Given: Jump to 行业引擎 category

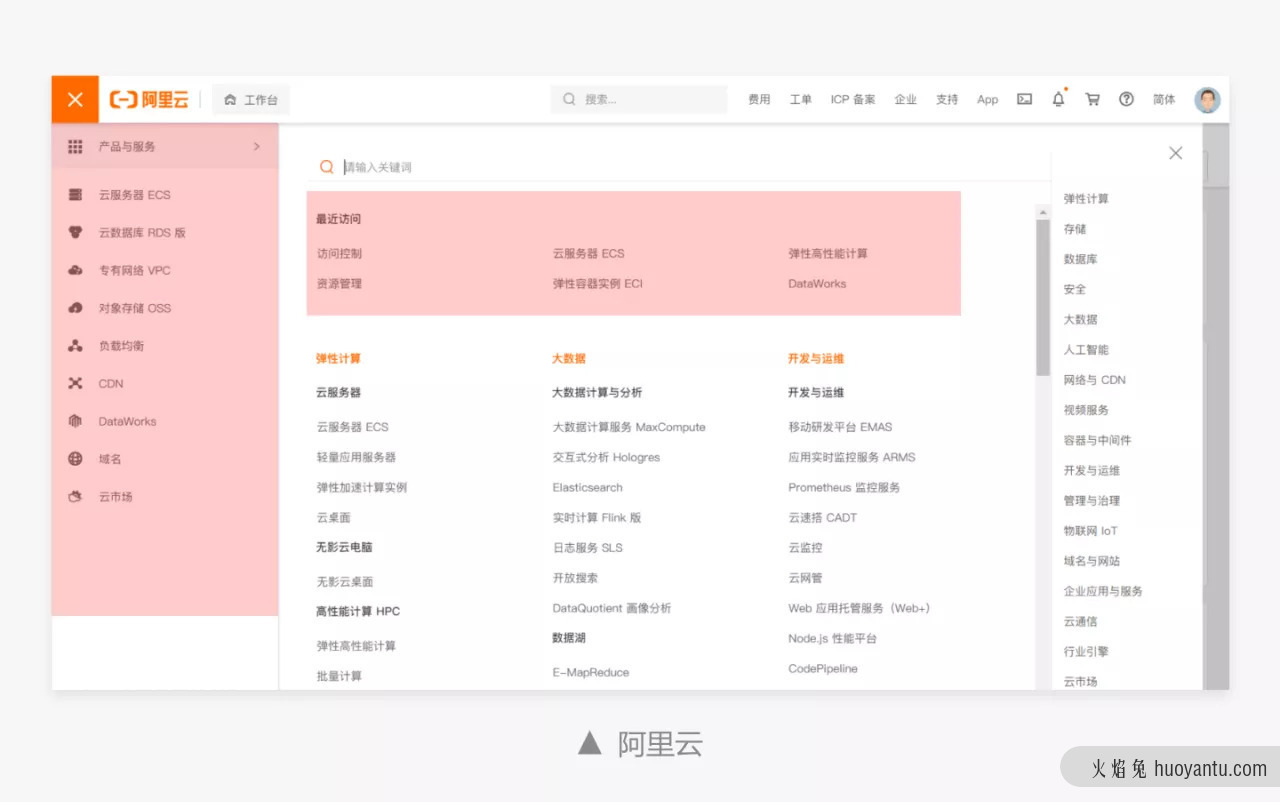Looking at the screenshot, I should pyautogui.click(x=1086, y=652).
